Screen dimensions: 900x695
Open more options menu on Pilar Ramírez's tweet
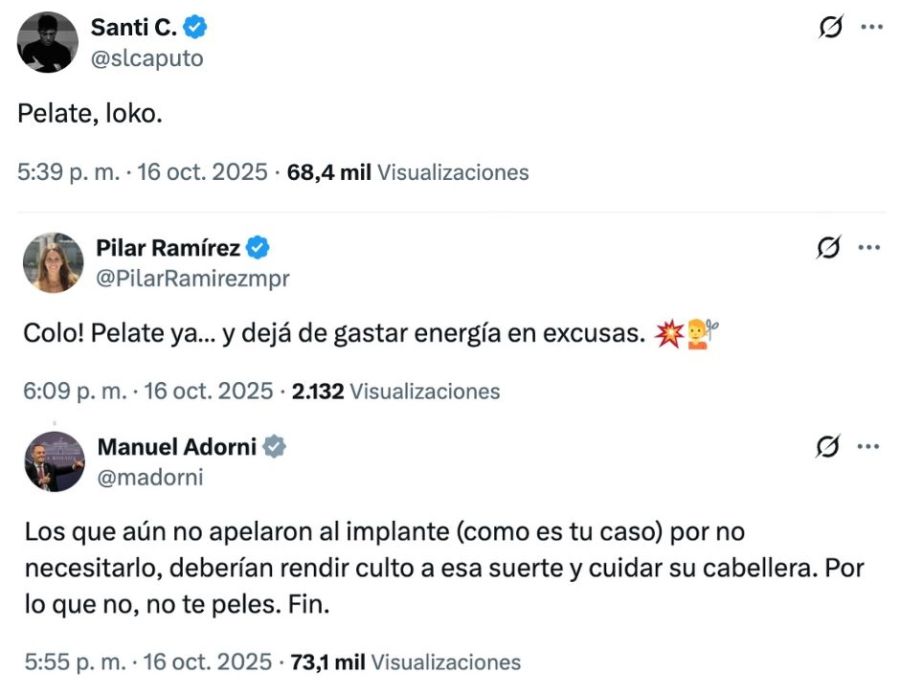[870, 247]
